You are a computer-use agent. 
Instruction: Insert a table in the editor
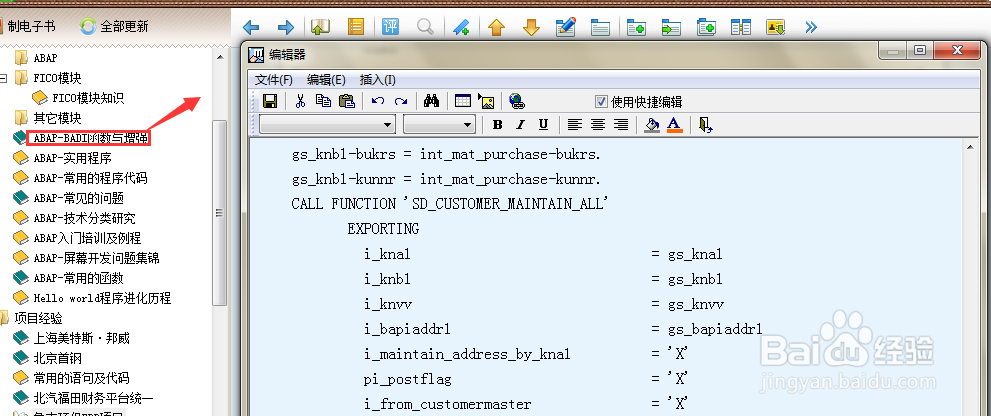coord(463,101)
